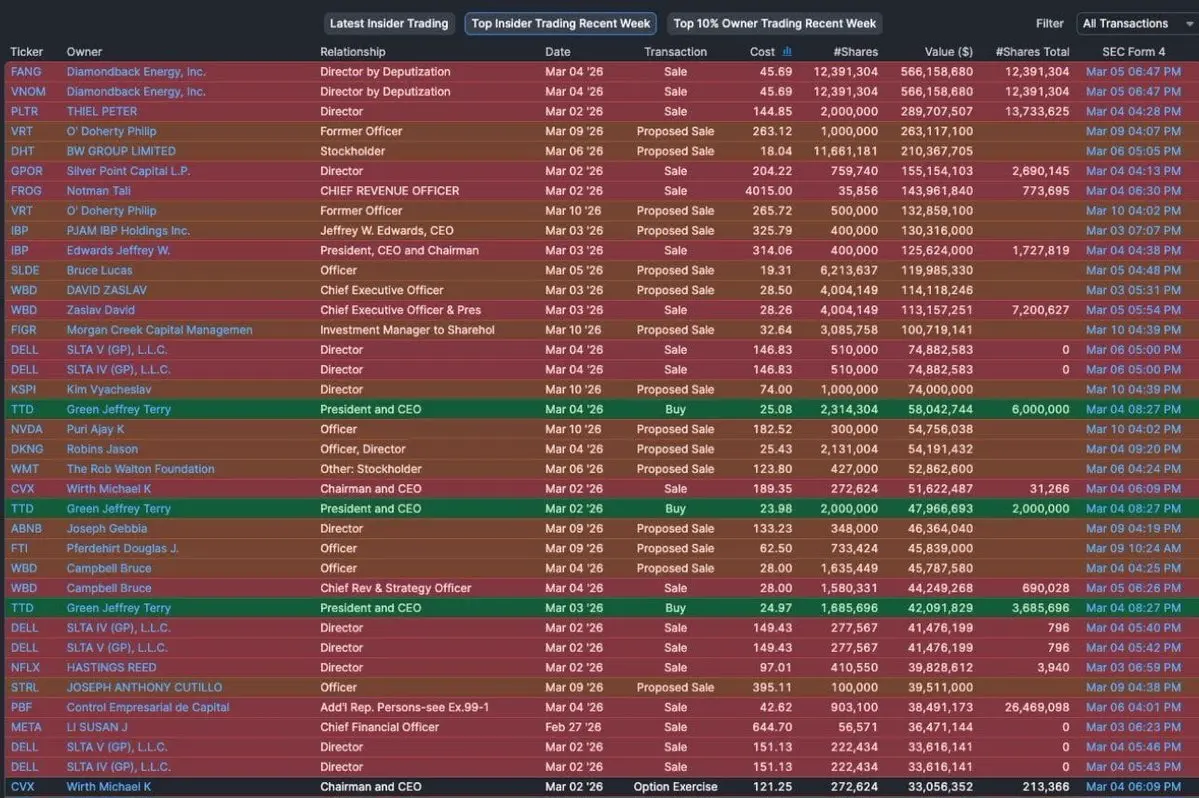This screenshot has width=1199, height=798.
Task: Open the FIGR ticker link
Action: click(24, 330)
